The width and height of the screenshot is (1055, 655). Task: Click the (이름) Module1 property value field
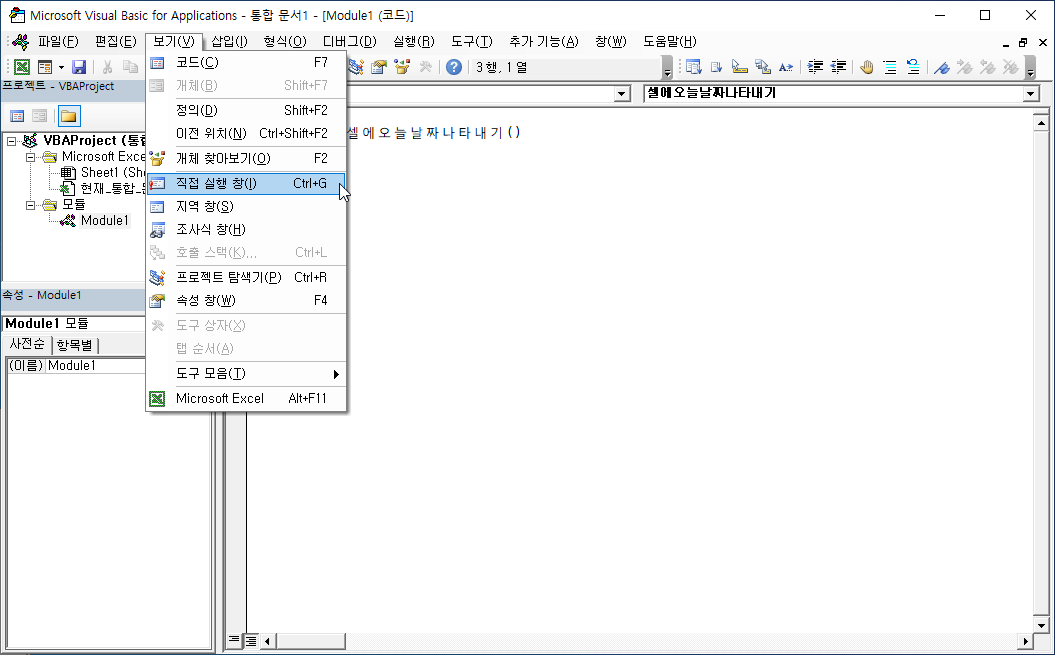click(x=96, y=366)
